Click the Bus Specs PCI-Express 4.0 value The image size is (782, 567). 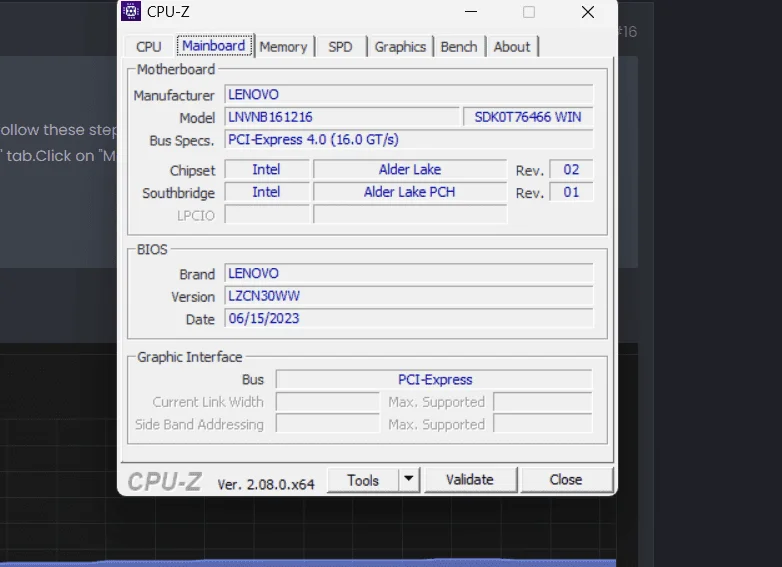click(x=409, y=140)
